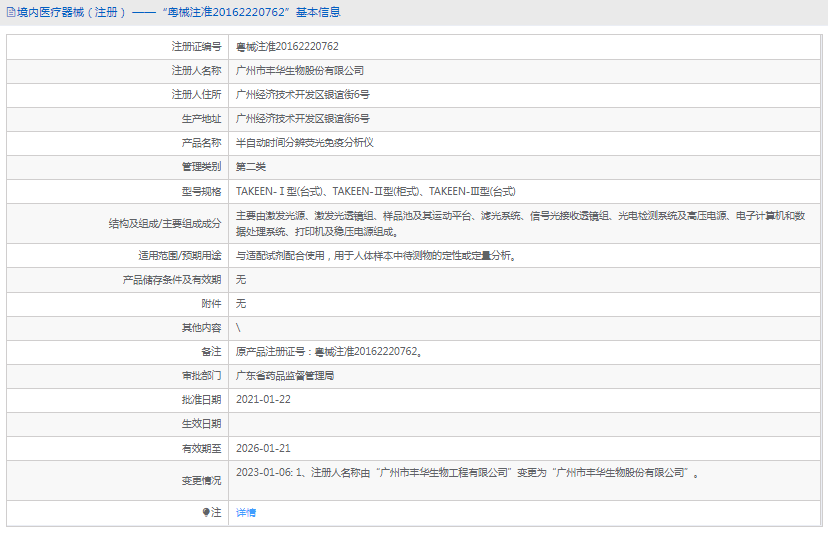
Task: Click the 注册人住所 label
Action: pyautogui.click(x=196, y=95)
